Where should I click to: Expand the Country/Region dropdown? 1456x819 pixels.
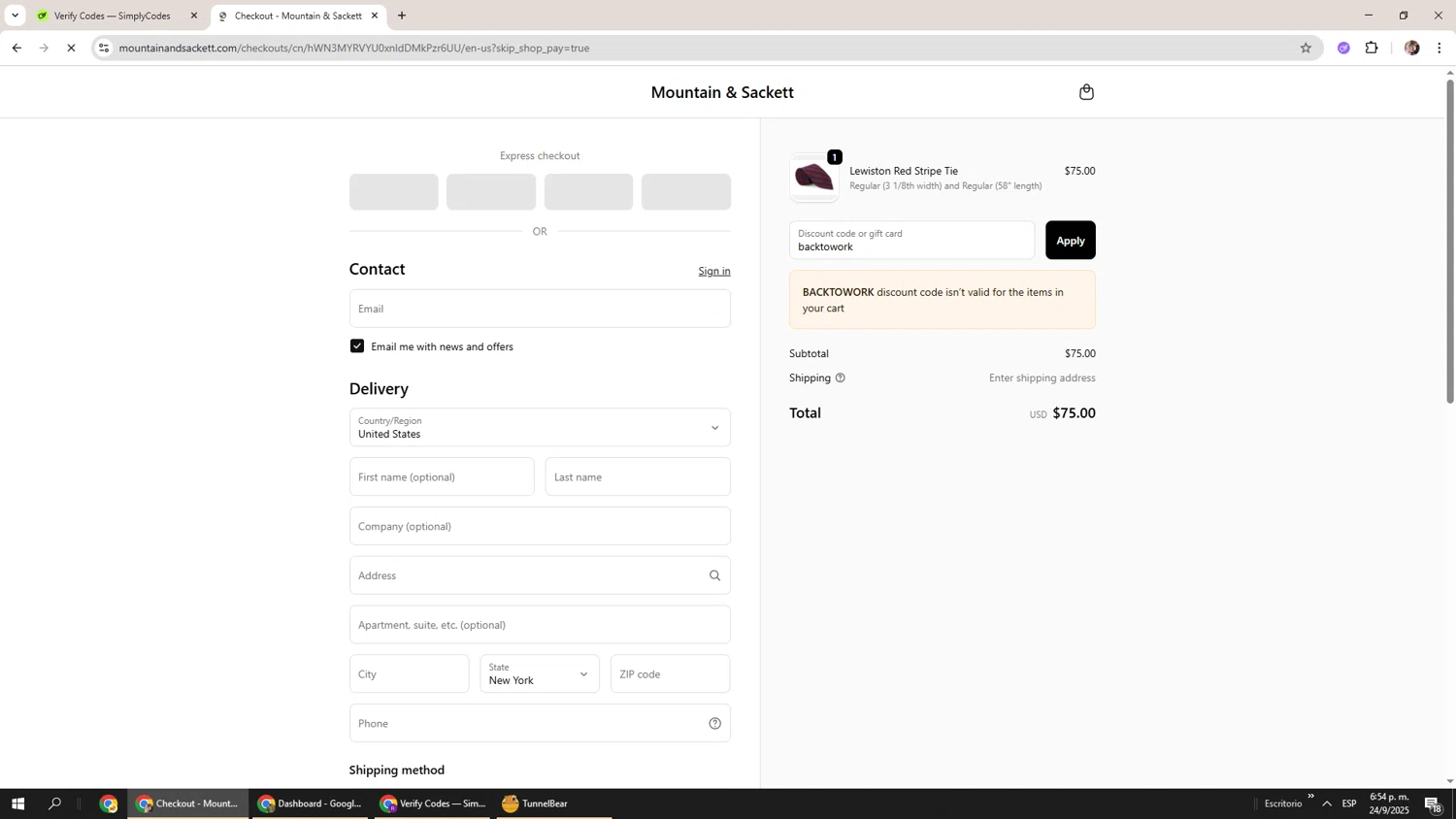click(540, 428)
